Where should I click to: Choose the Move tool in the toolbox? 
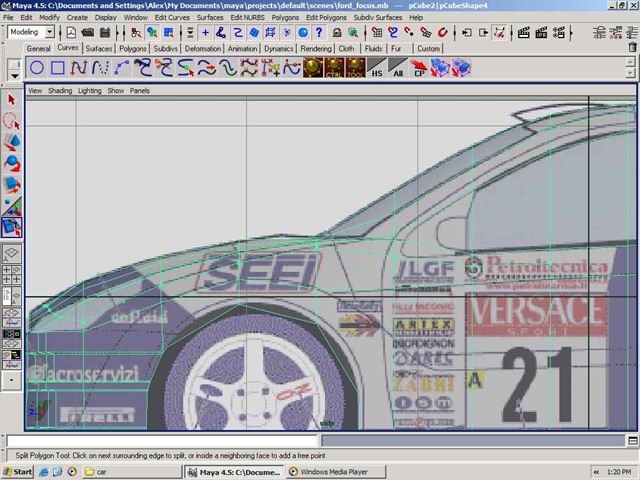click(12, 142)
